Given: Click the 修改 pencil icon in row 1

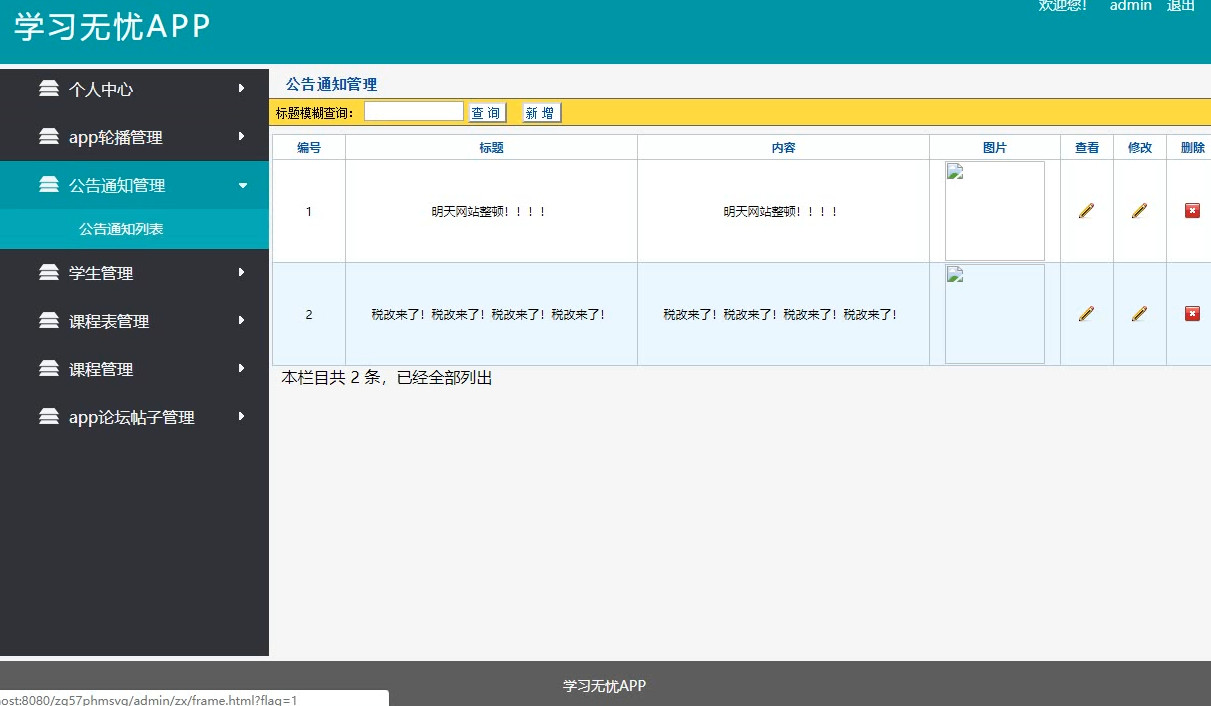Looking at the screenshot, I should [x=1139, y=210].
